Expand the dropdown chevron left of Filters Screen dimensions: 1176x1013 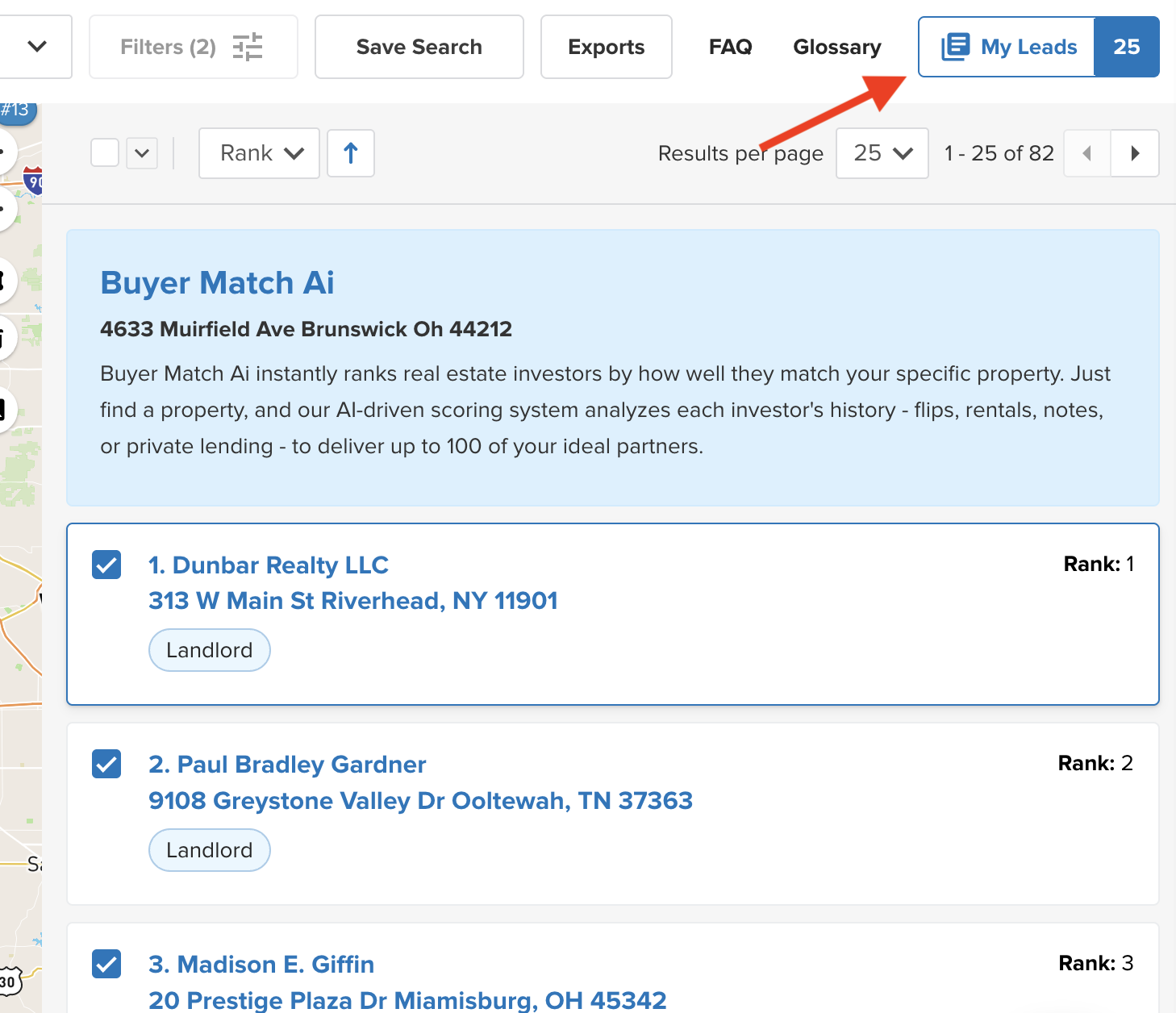[x=36, y=47]
